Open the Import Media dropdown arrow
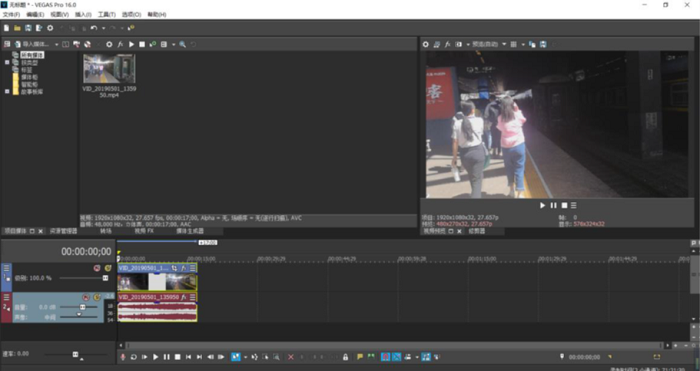The height and width of the screenshot is (371, 700). [x=56, y=44]
